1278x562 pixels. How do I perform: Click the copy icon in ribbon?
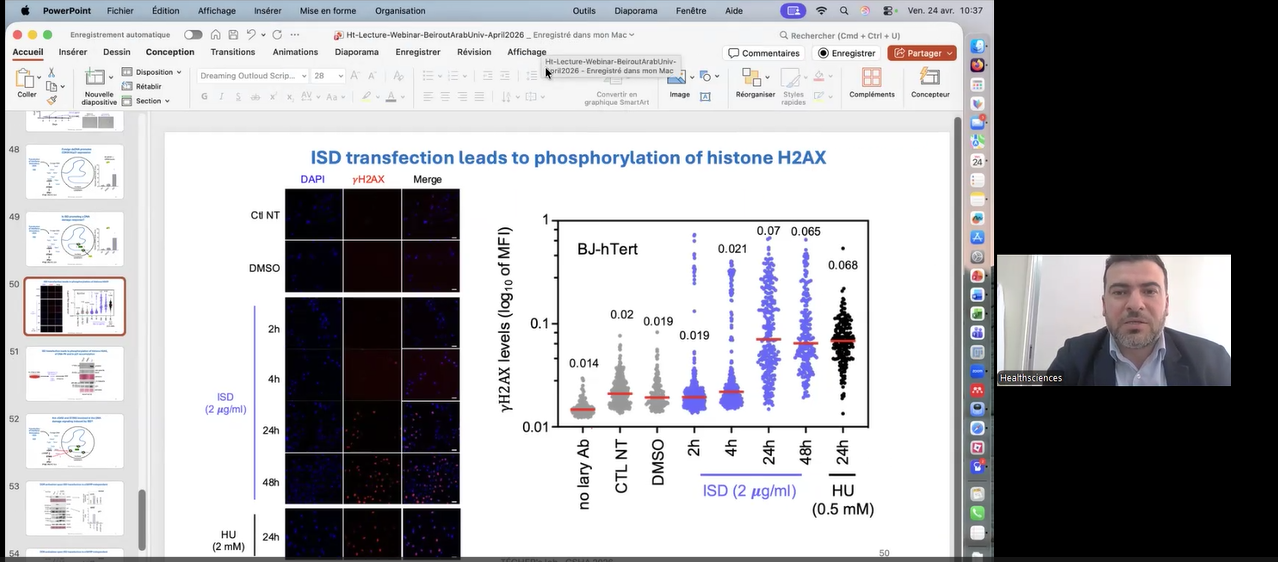[x=51, y=87]
